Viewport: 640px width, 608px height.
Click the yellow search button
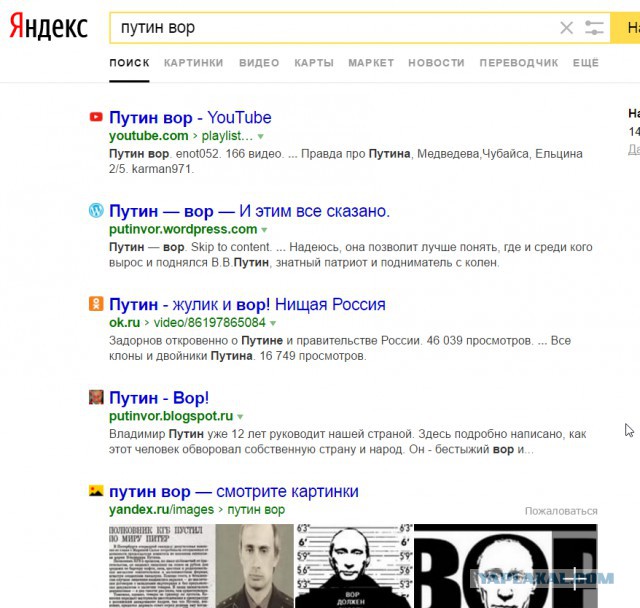[x=625, y=28]
